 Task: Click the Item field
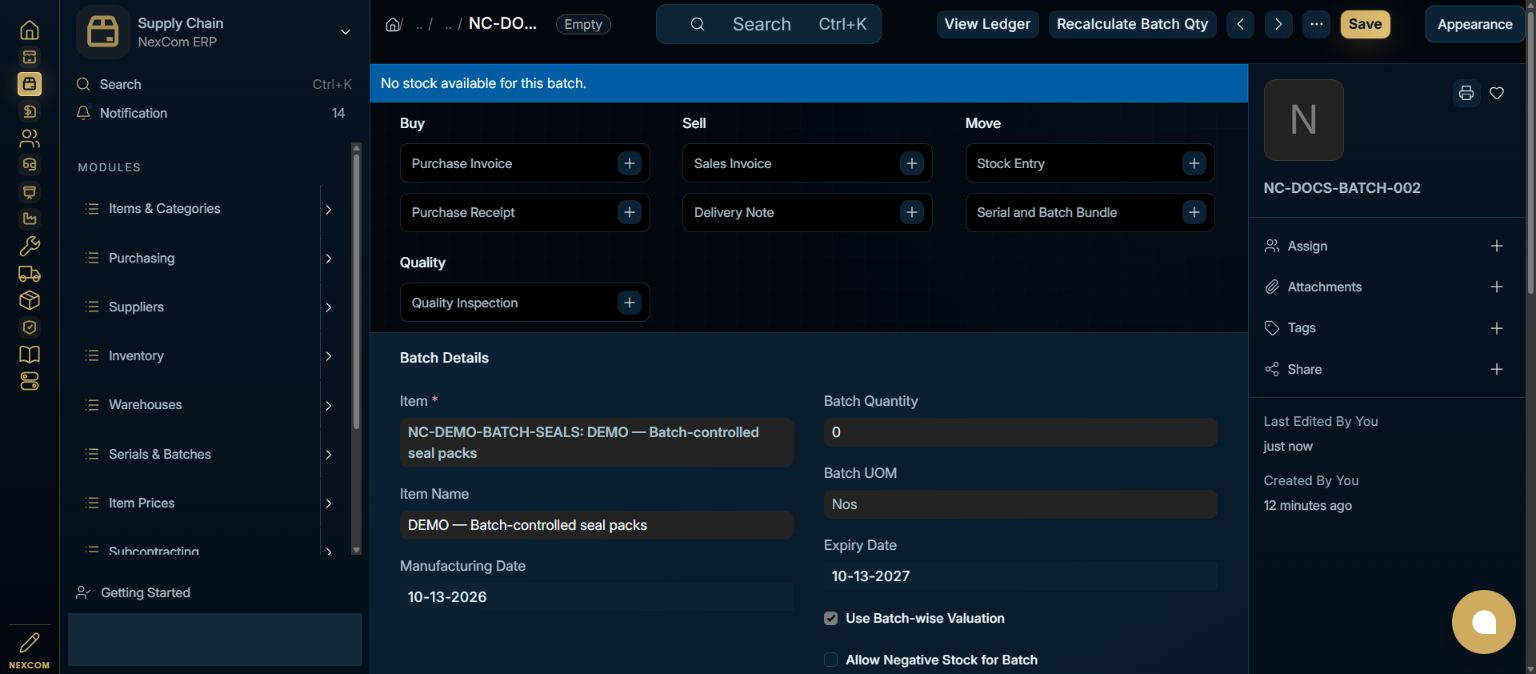click(596, 442)
